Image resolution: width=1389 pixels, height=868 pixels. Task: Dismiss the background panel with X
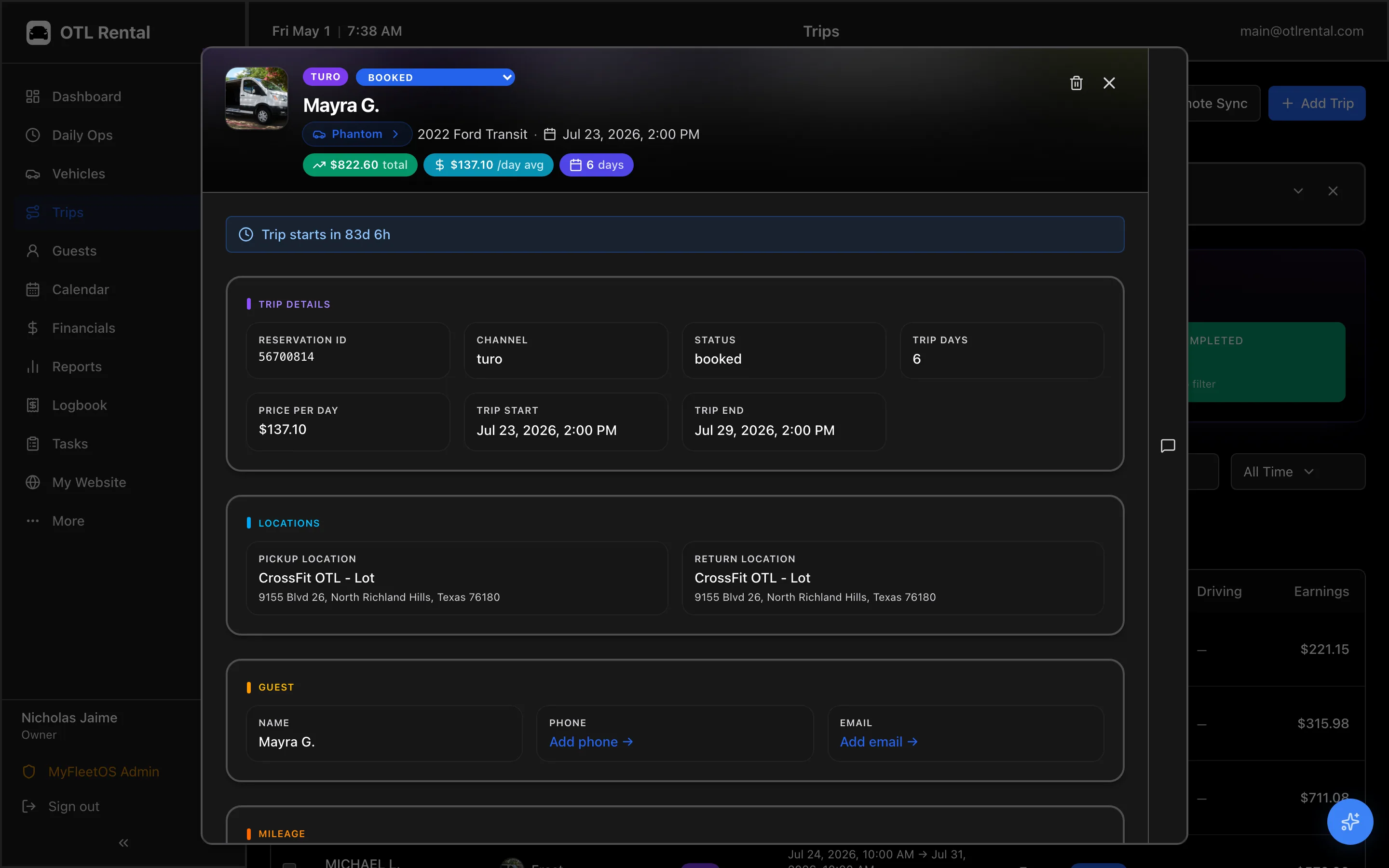pos(1333,191)
